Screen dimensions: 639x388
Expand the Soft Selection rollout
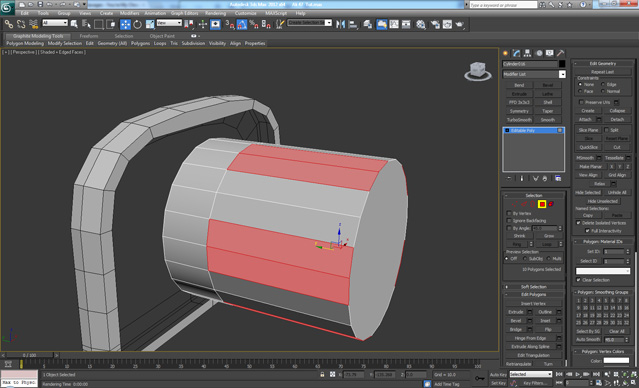[534, 287]
